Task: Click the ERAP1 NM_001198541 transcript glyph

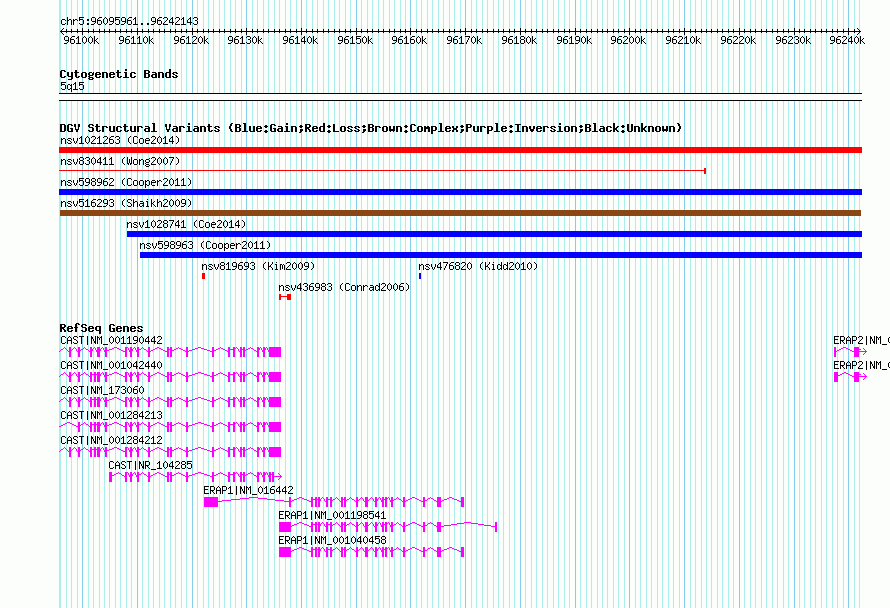Action: coord(388,527)
